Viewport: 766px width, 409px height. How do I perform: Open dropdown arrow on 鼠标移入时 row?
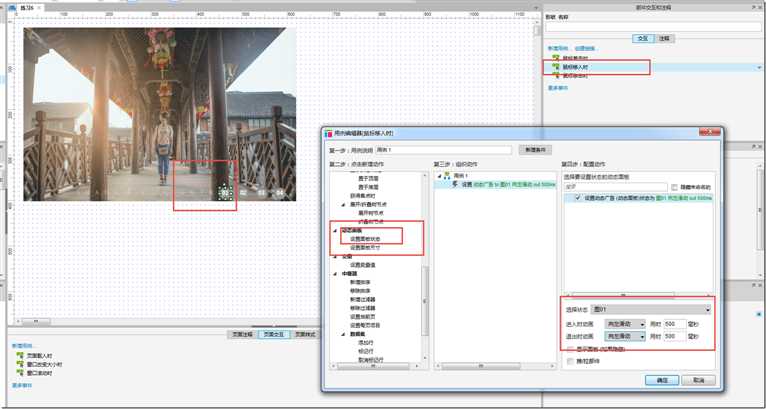760,67
